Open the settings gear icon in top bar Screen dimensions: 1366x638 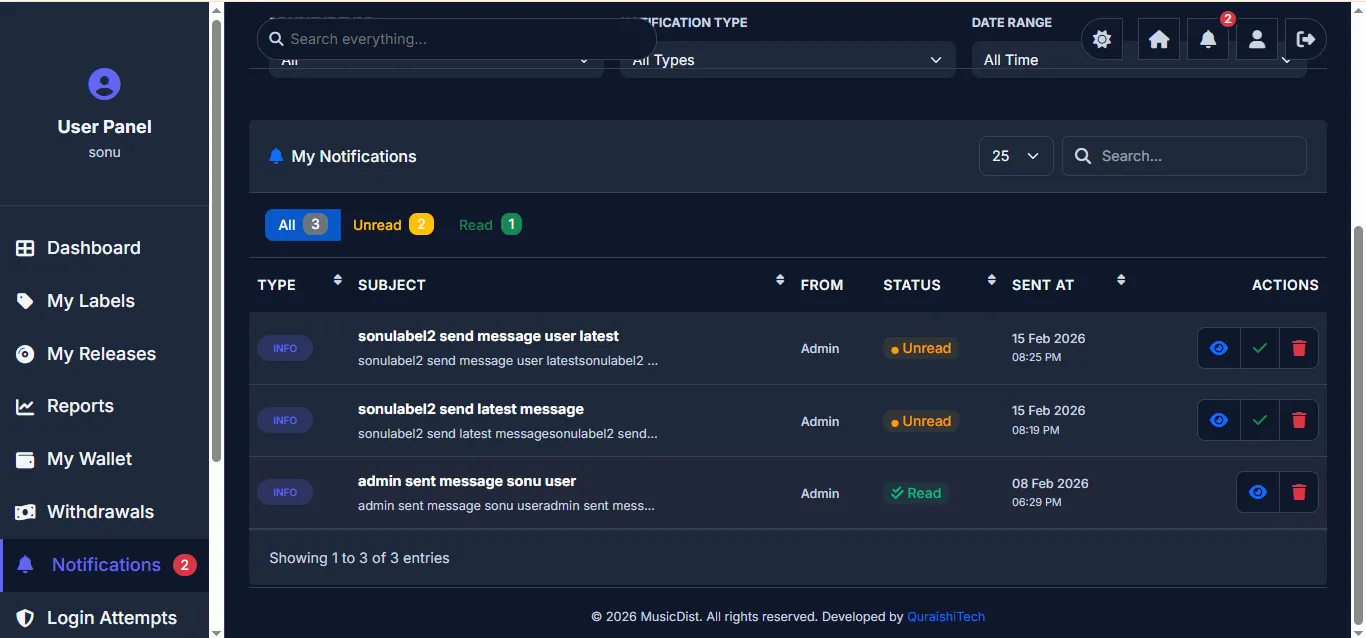click(x=1102, y=39)
